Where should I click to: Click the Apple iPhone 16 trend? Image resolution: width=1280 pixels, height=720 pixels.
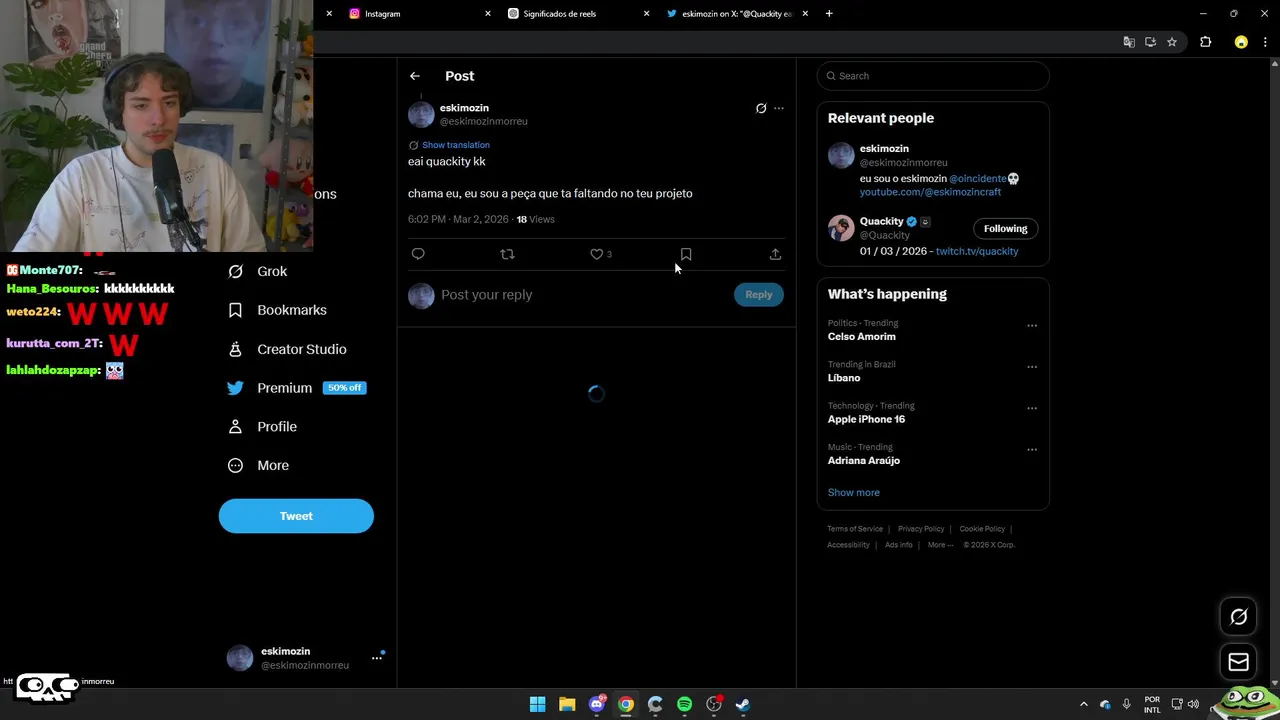tap(866, 420)
